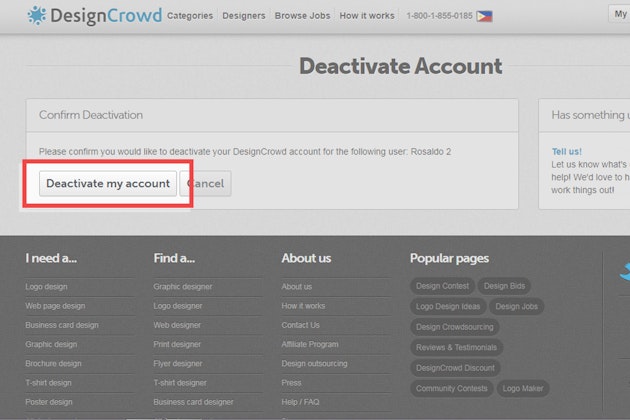Open the Categories menu
630x420 pixels.
click(x=190, y=16)
